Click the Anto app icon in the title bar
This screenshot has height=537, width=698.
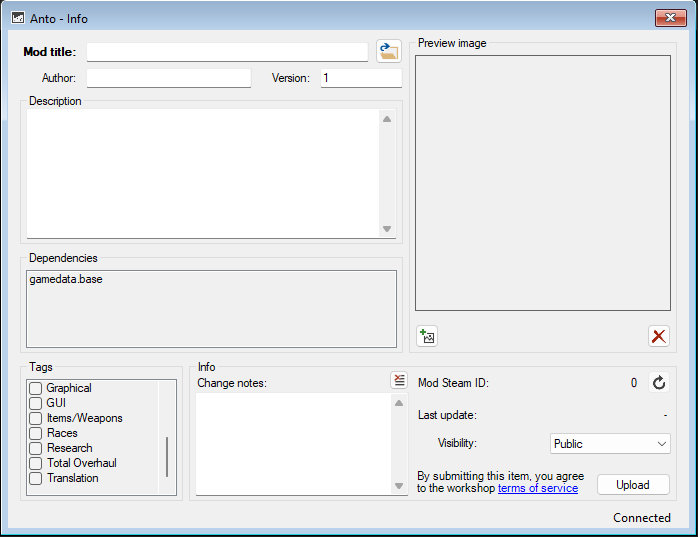point(18,18)
